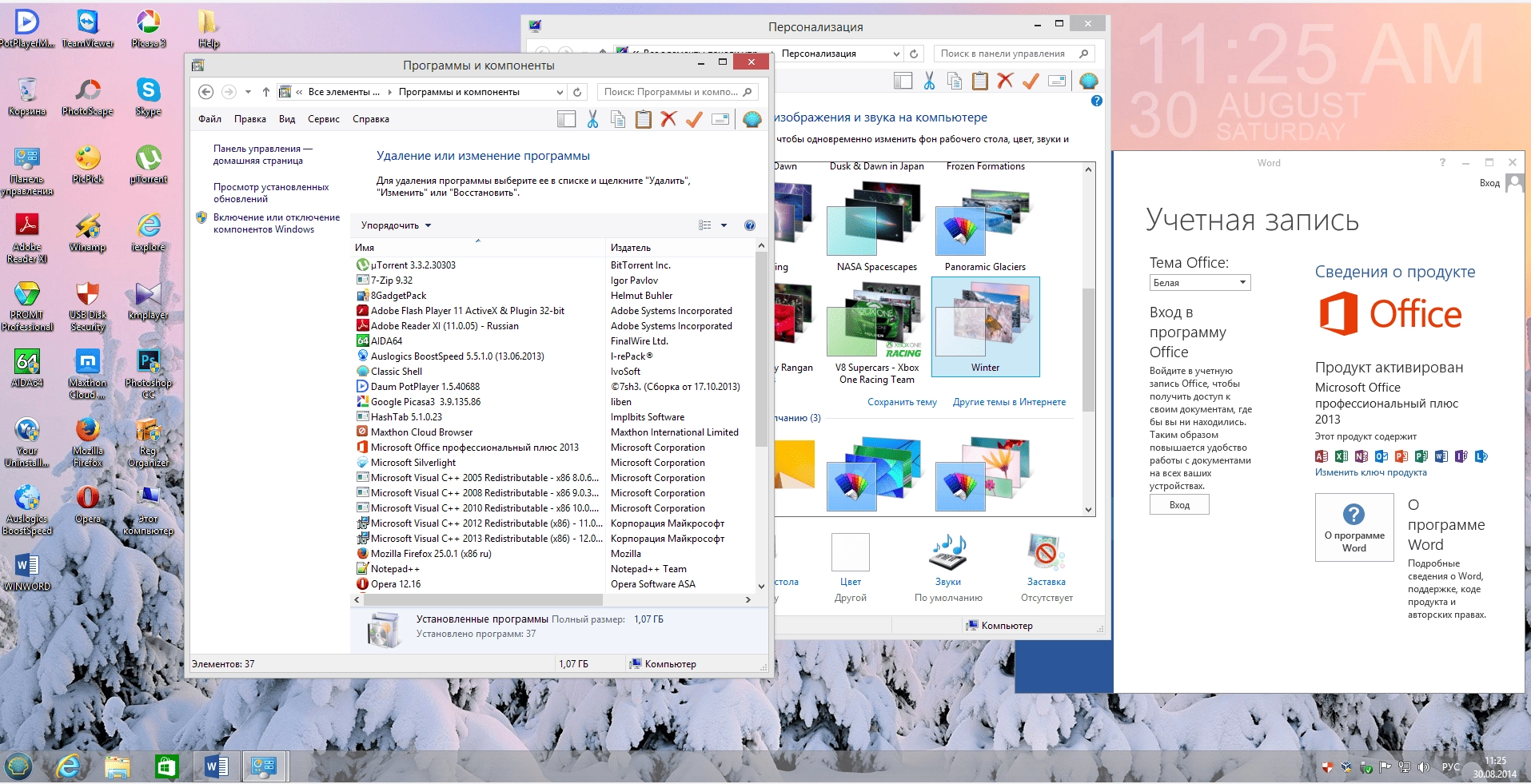The image size is (1531, 784).
Task: Select 'Opera 12.16' in program list
Action: coord(395,584)
